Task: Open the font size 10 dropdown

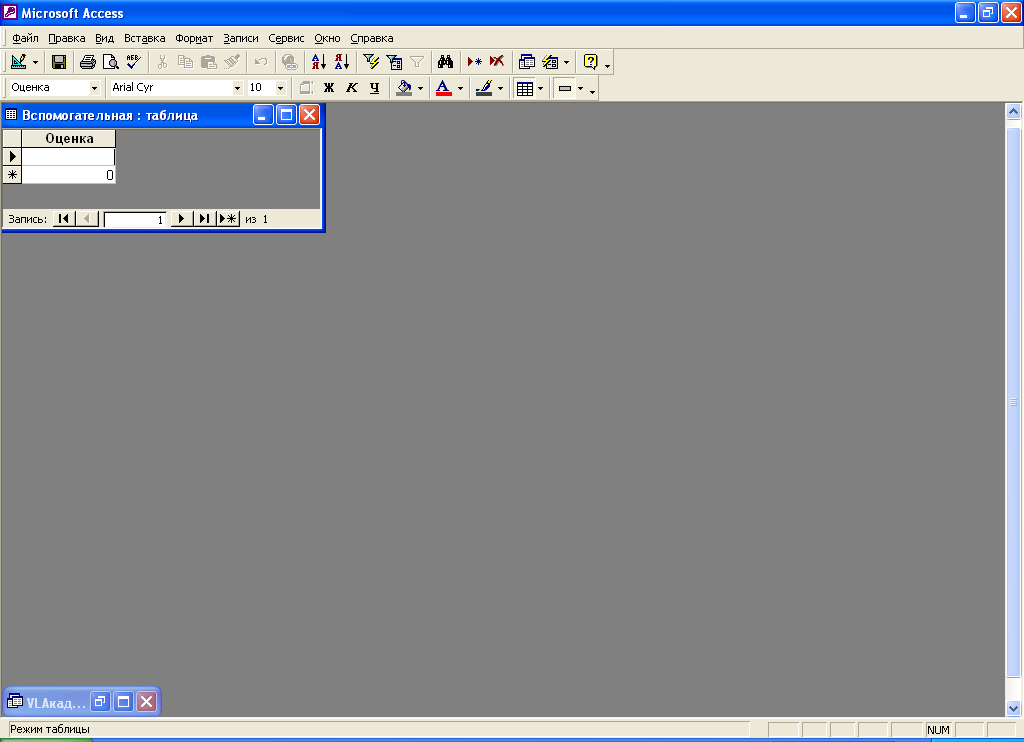Action: [280, 88]
